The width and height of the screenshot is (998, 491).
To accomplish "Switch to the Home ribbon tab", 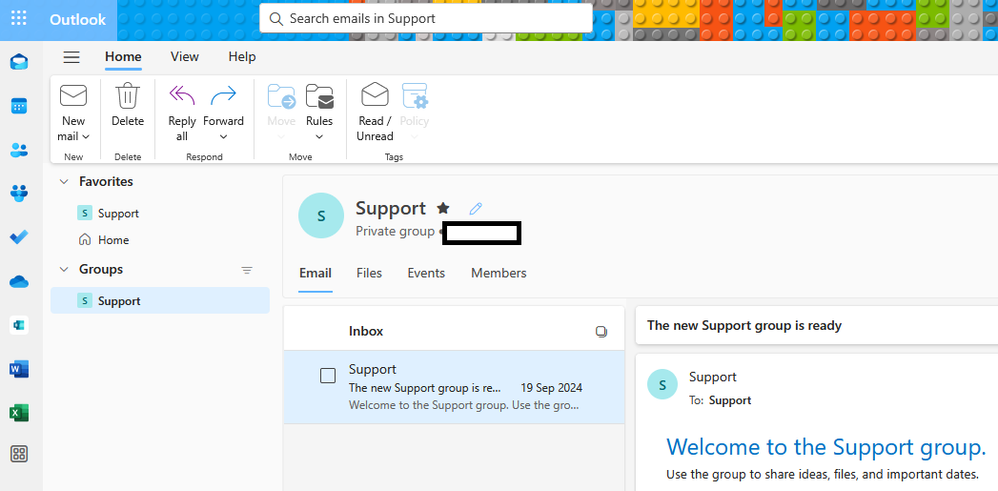I will [123, 57].
